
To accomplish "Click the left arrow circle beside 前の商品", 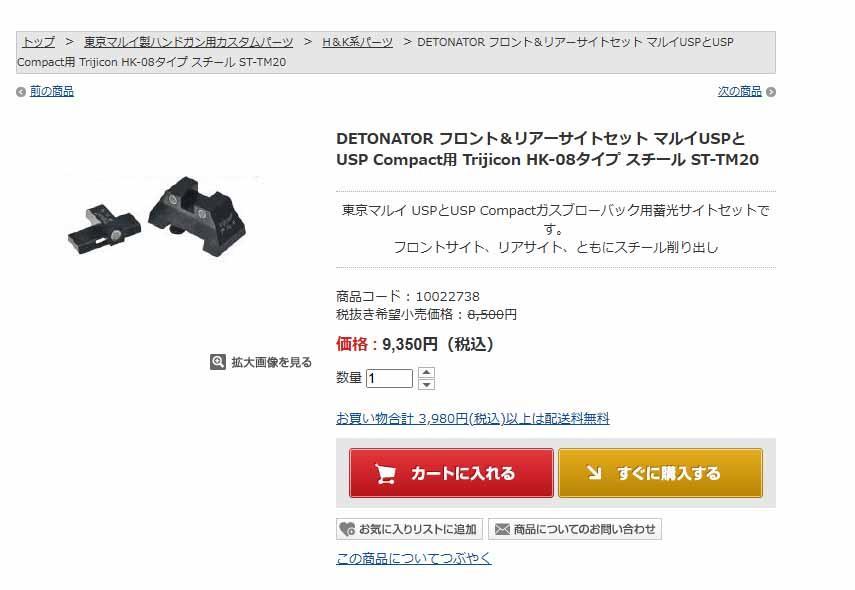I will 21,92.
